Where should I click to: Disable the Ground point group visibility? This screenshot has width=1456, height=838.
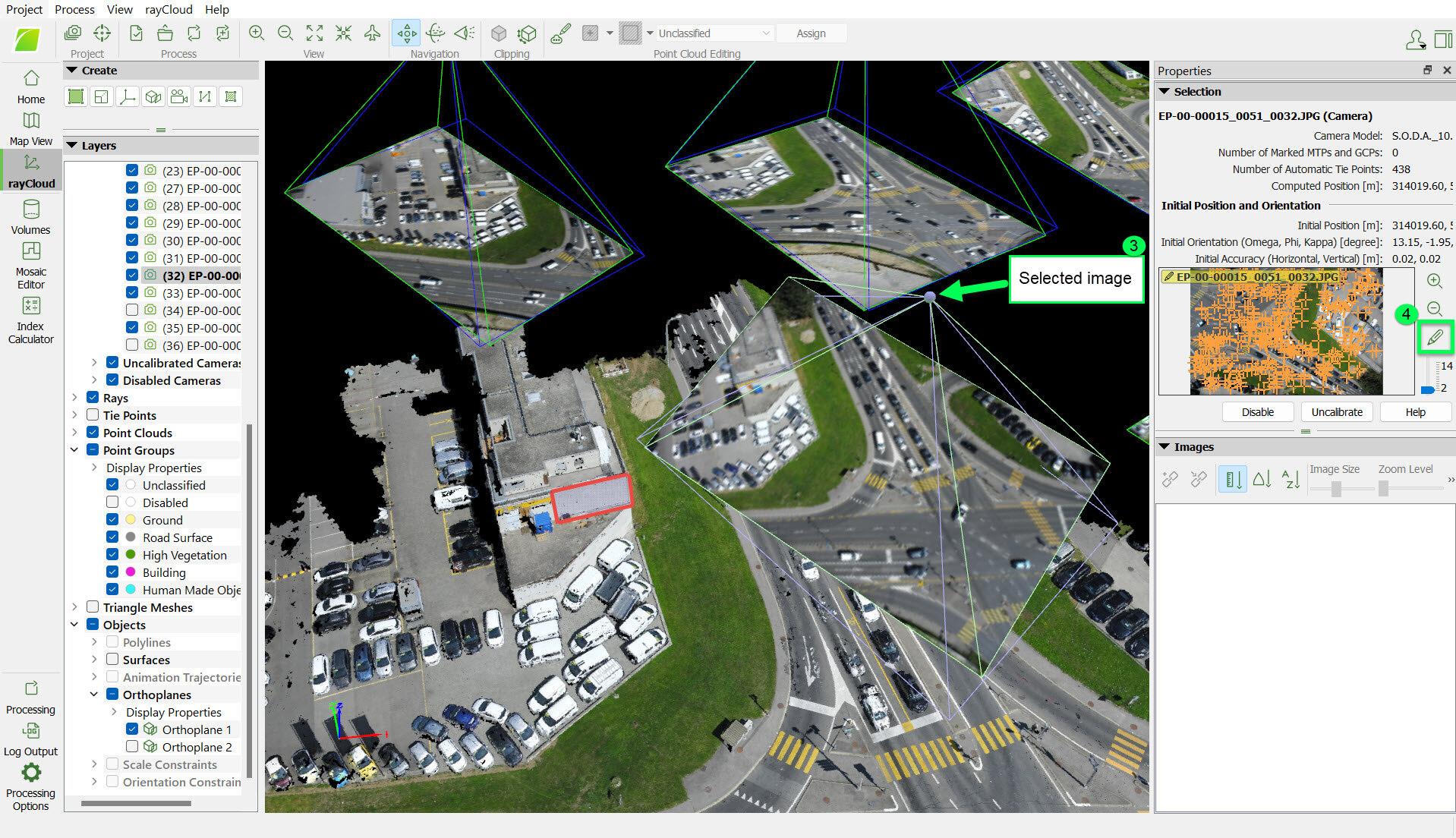[x=112, y=519]
